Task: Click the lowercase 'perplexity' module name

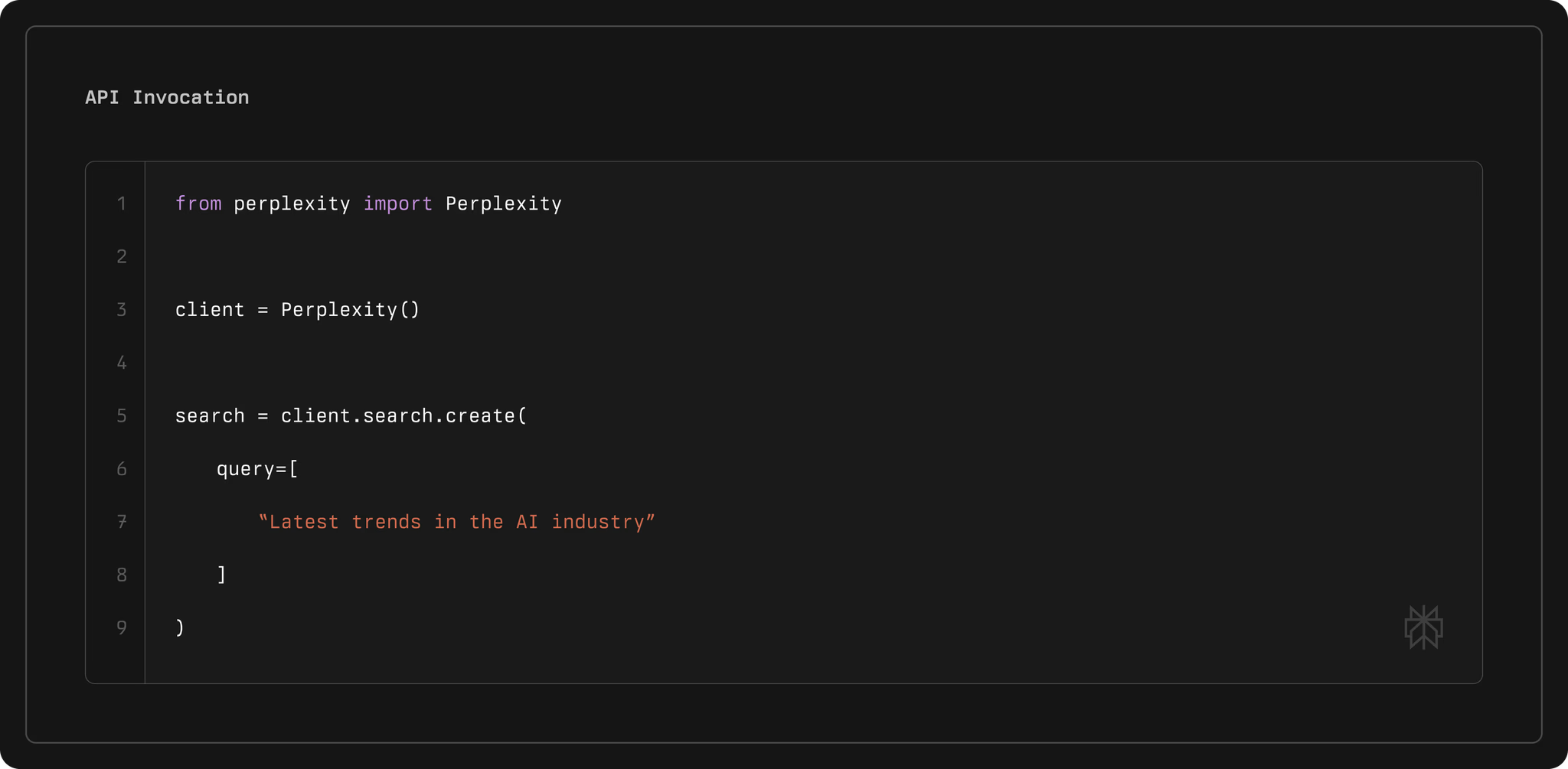Action: click(292, 204)
